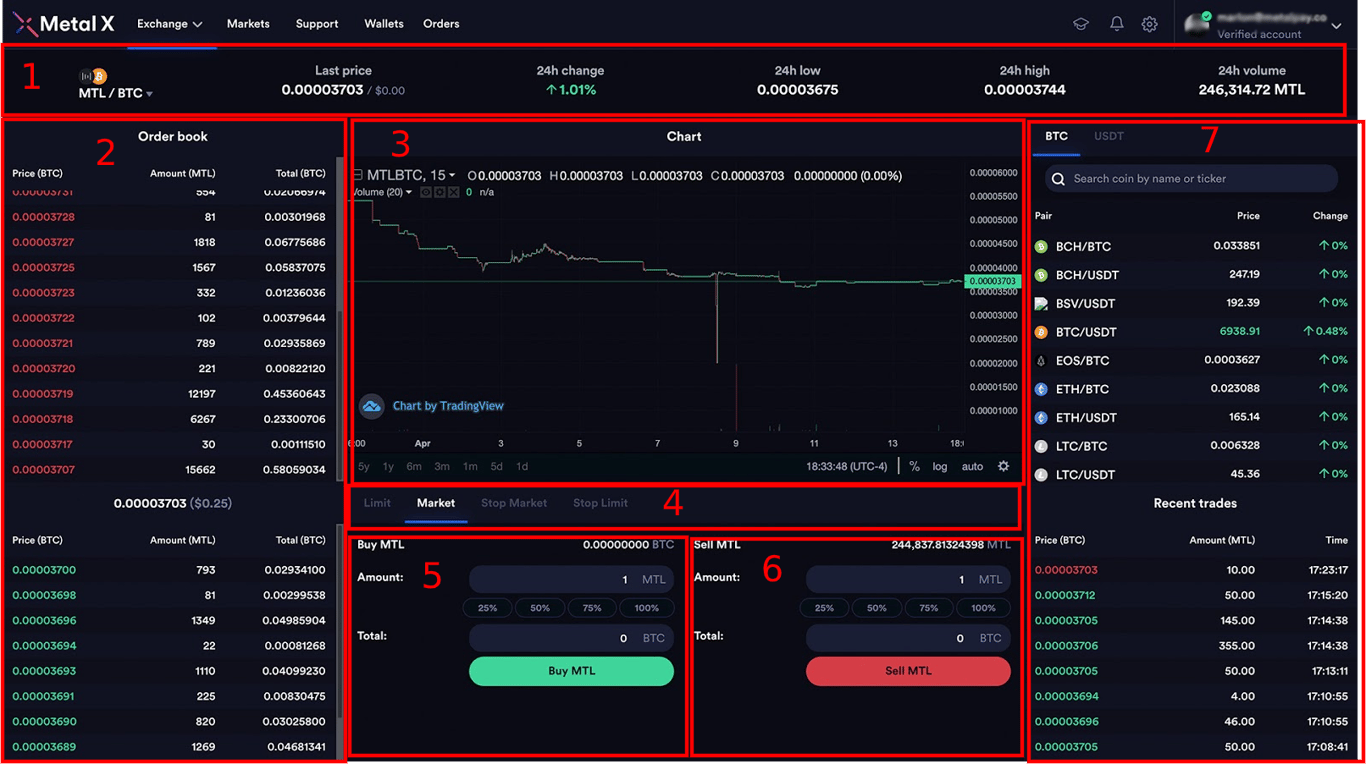Click the Buy MTL button

point(571,671)
